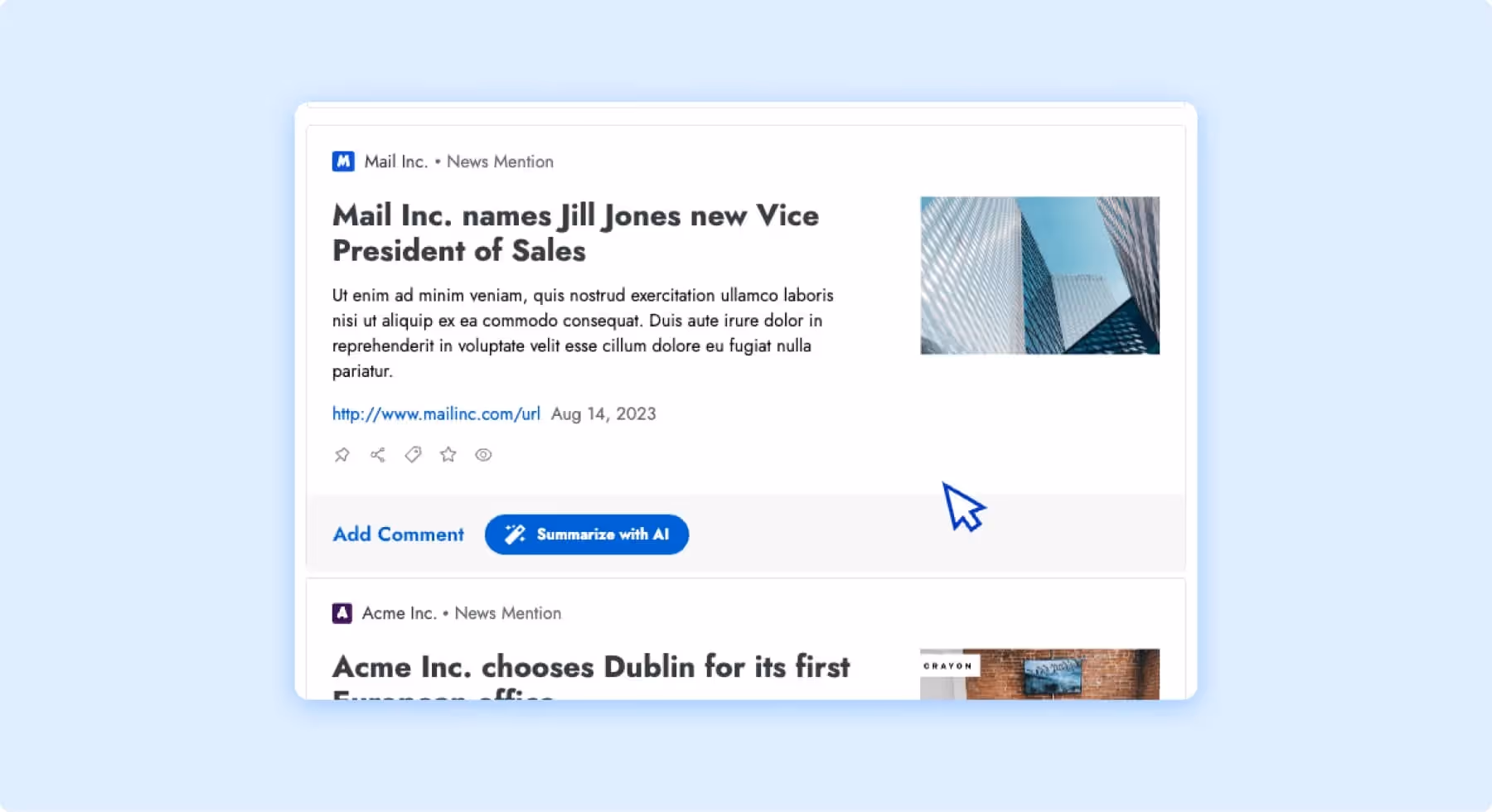Star the Mail Inc. article as favorite
Screen dimensions: 1492x812
pyautogui.click(x=448, y=454)
